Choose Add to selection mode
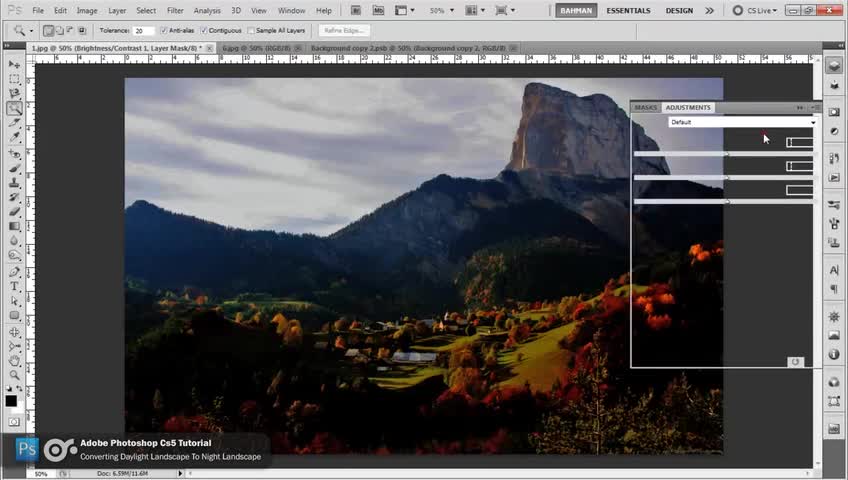Viewport: 848px width, 480px height. [x=59, y=31]
